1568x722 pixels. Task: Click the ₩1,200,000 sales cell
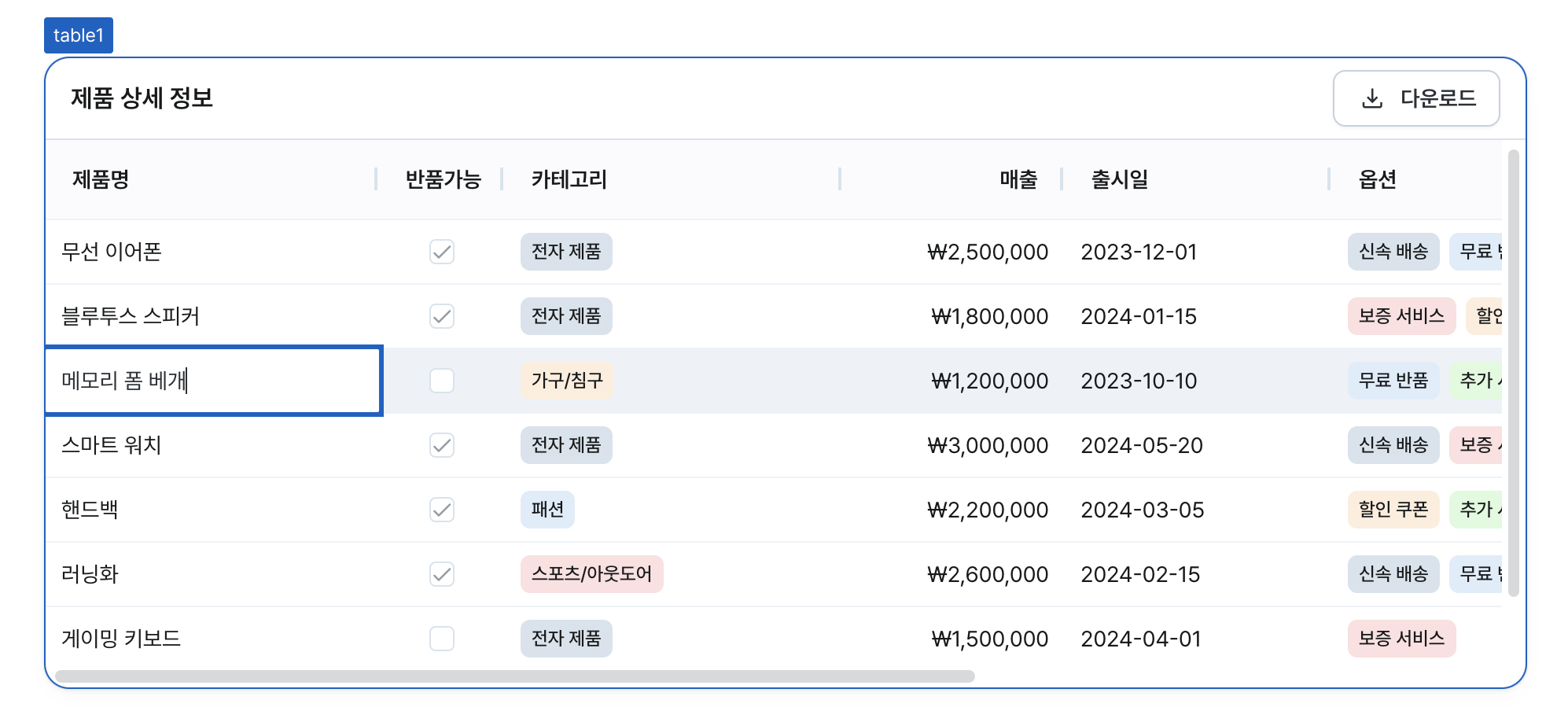[989, 381]
